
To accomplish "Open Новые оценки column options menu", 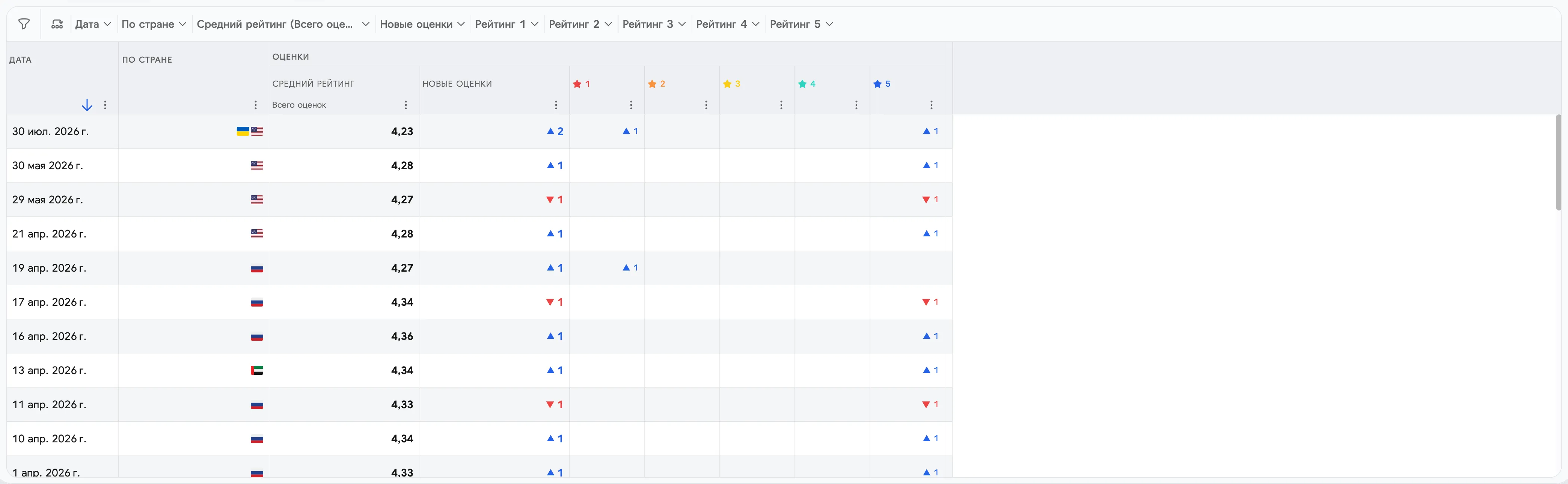I will pos(556,105).
